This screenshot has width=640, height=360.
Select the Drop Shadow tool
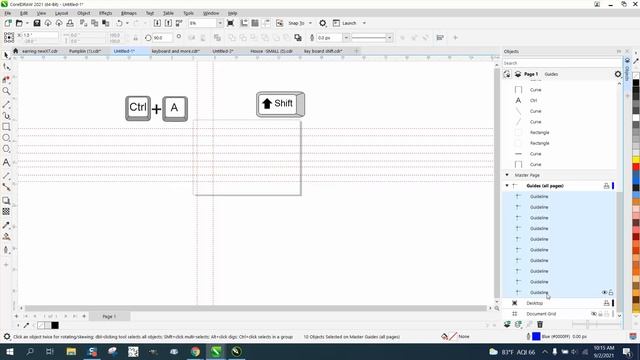(6, 200)
